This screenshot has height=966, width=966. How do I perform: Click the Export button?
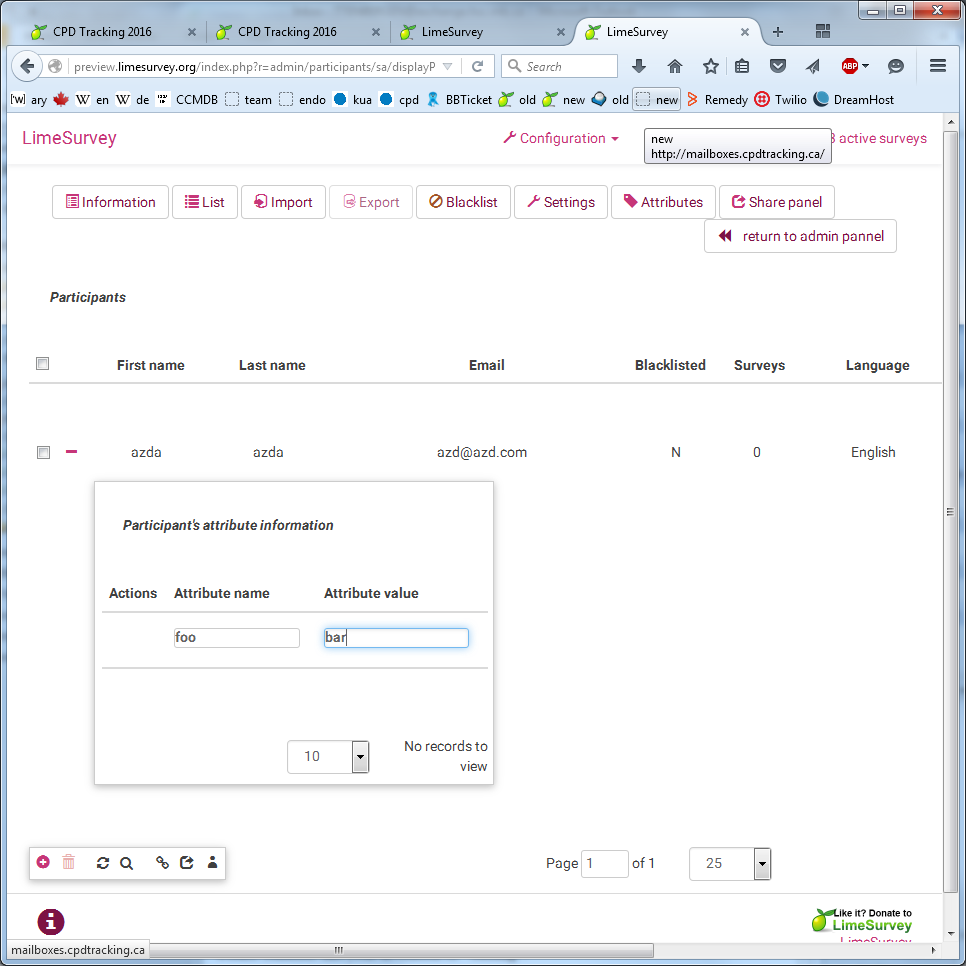click(x=371, y=202)
